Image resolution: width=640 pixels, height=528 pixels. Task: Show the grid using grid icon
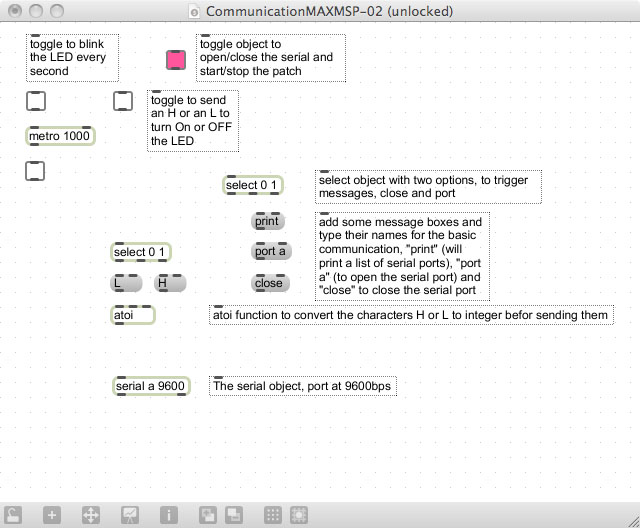coord(272,515)
